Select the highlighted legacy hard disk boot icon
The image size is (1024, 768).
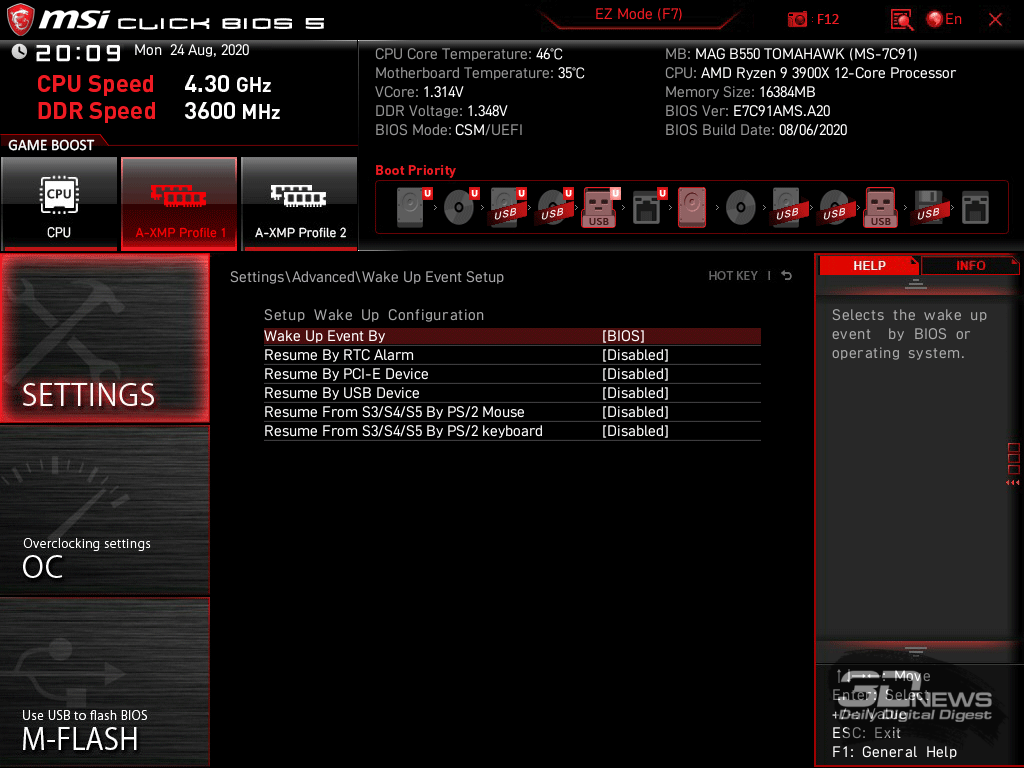click(x=692, y=207)
